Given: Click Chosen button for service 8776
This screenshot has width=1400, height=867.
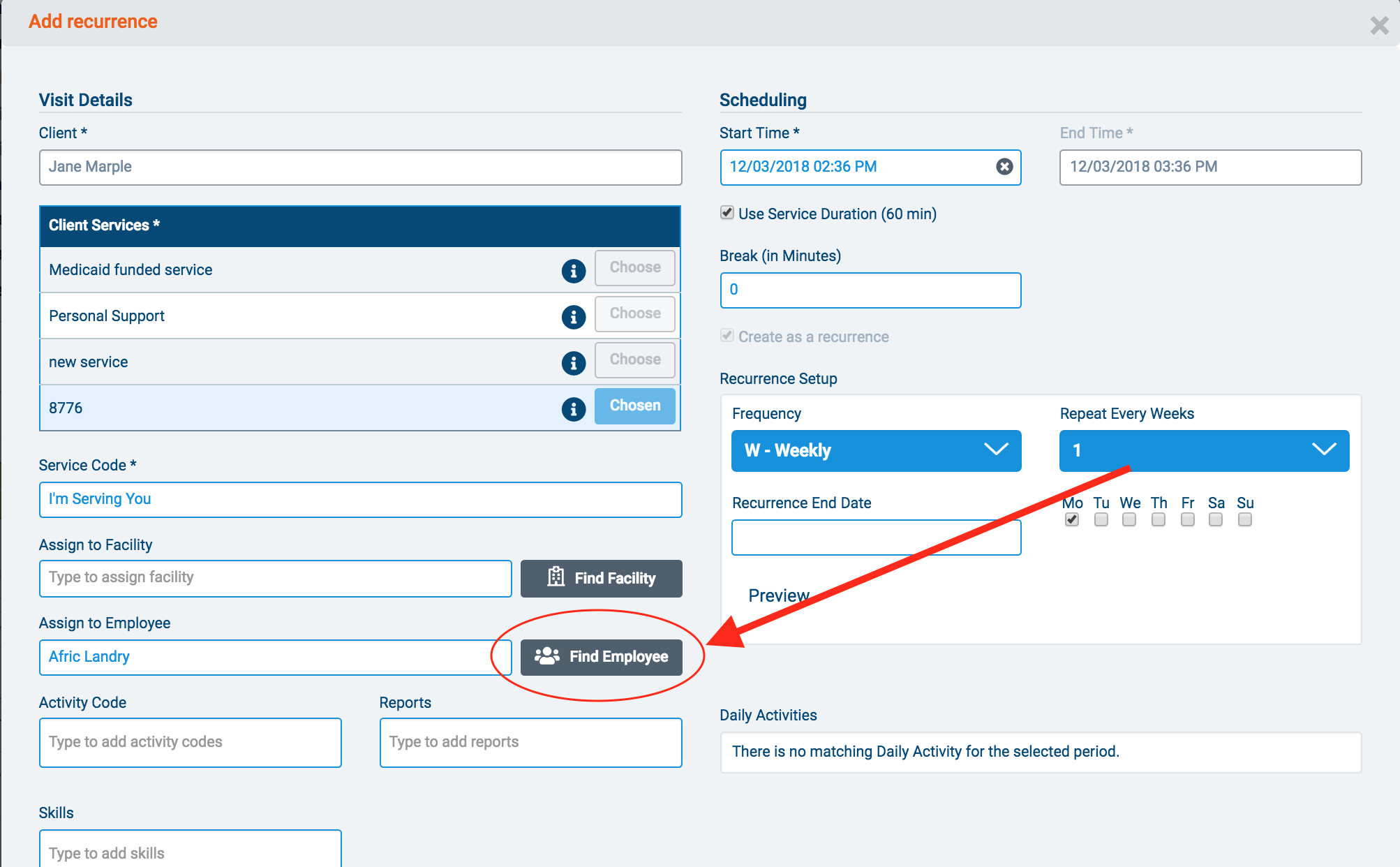Looking at the screenshot, I should click(635, 406).
